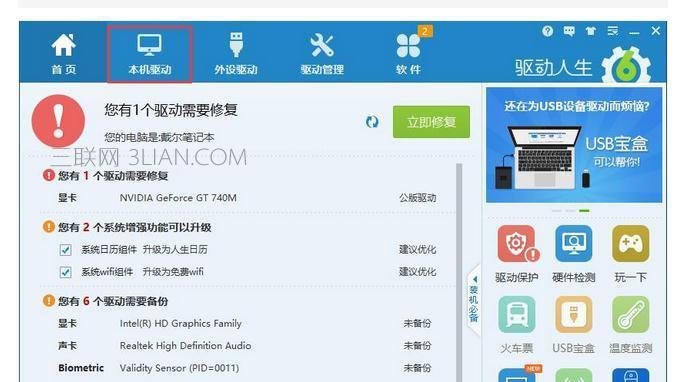Open the USB宝盒 banner advertisement
This screenshot has height=382, width=691.
574,145
